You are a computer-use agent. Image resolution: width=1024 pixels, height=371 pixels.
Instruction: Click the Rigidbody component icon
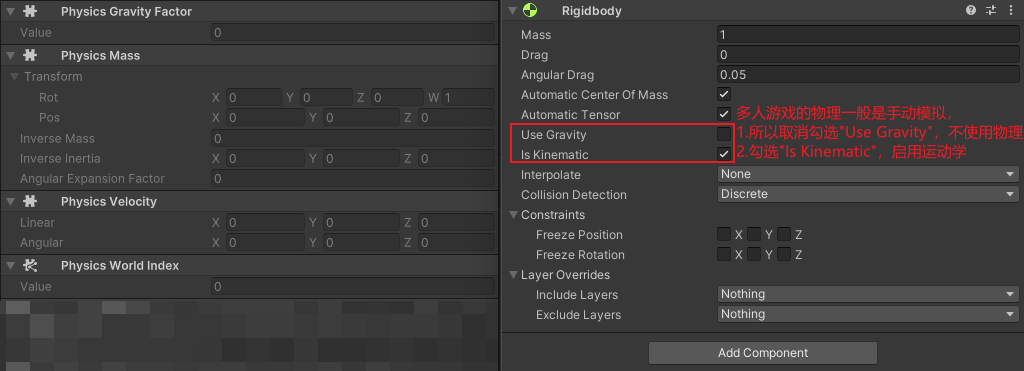pos(530,10)
